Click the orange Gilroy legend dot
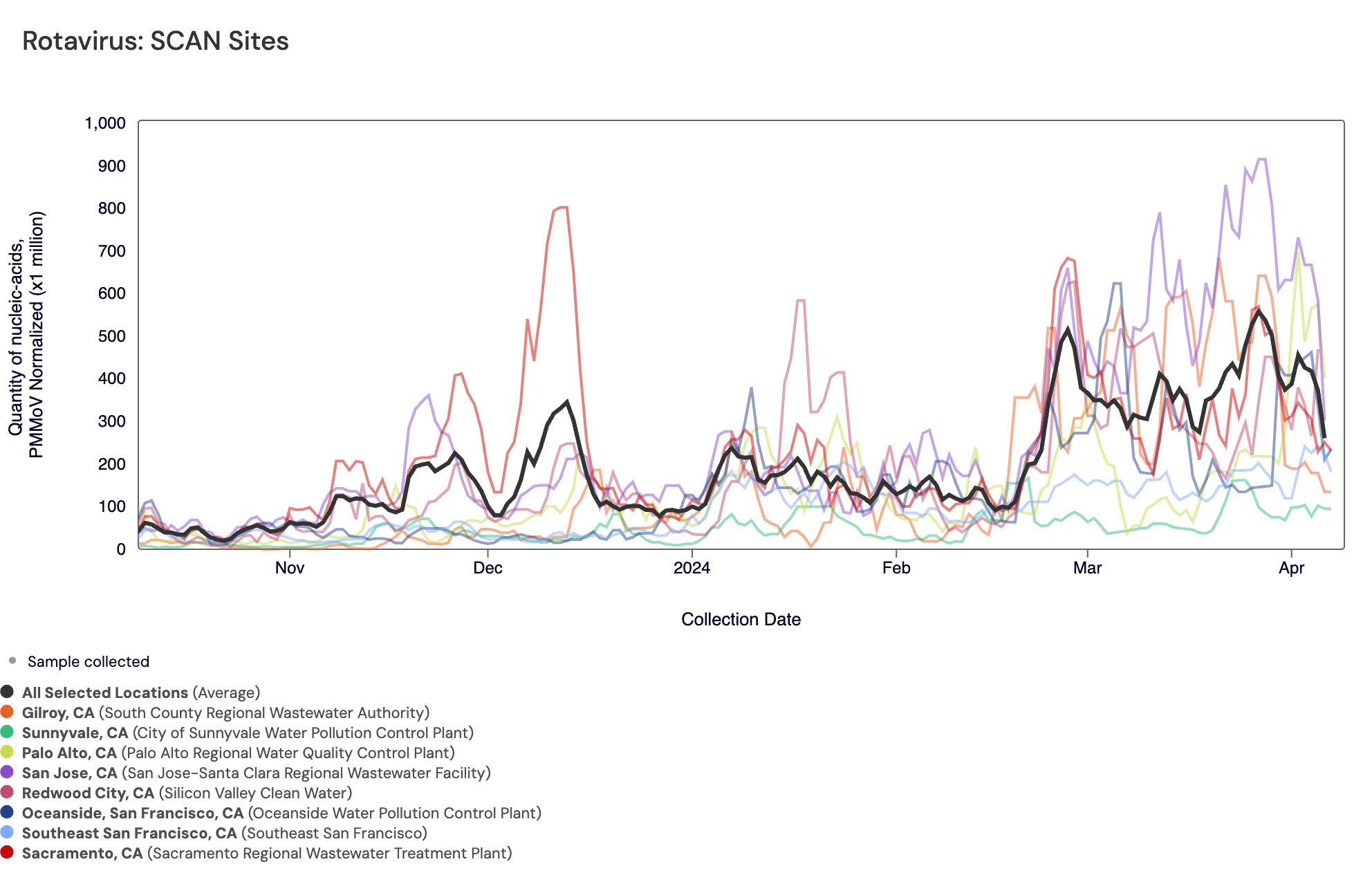 [x=7, y=712]
